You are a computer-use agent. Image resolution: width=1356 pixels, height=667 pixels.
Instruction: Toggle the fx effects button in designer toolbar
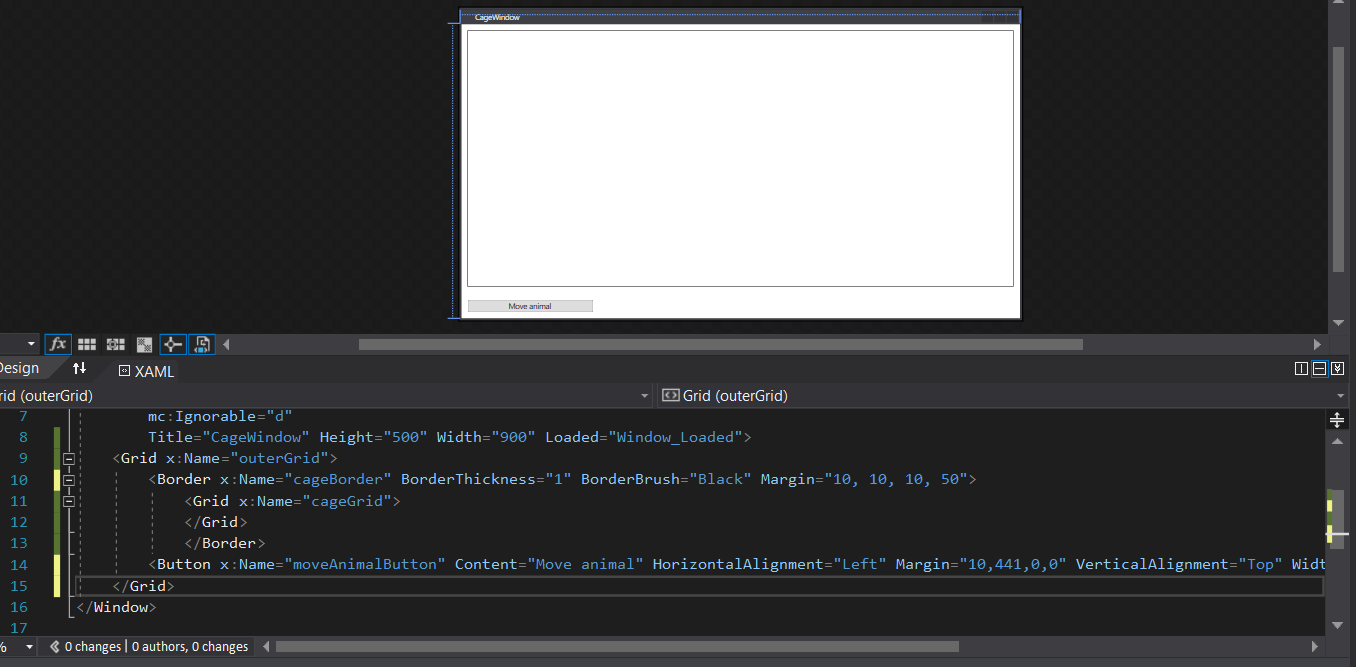(58, 344)
